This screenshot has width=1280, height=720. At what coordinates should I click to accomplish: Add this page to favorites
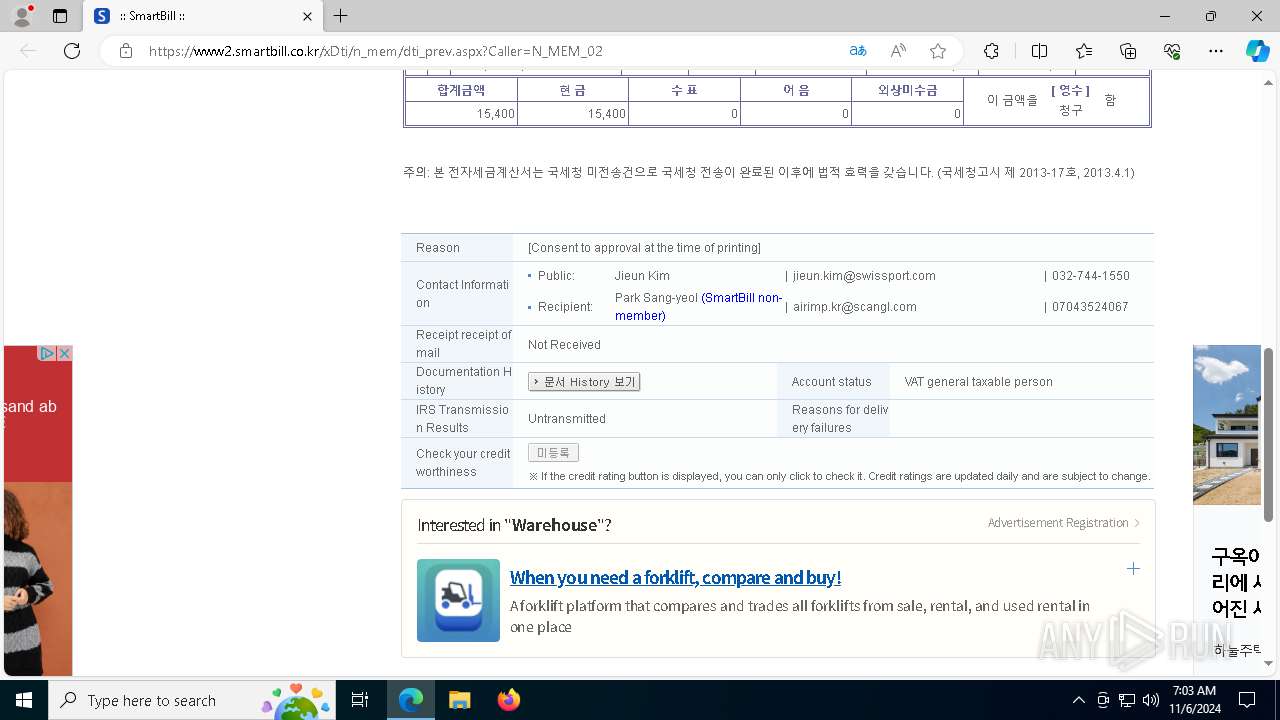tap(937, 51)
